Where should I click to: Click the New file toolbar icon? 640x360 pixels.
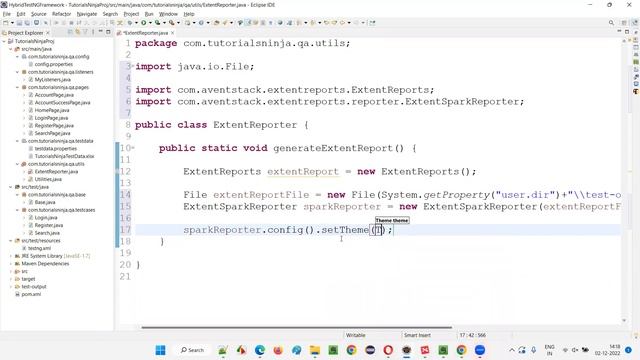[6, 23]
